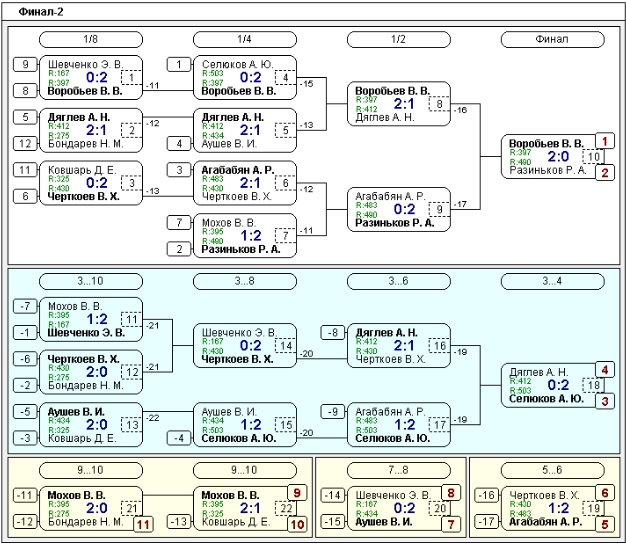Select the 1:2 score of Мохов vs Разиньков
626x544 pixels.
pos(251,235)
